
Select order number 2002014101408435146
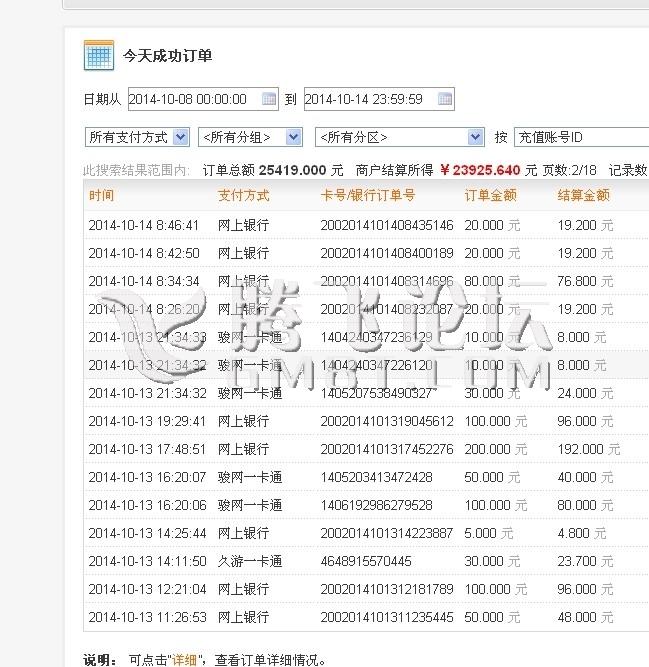tap(386, 226)
